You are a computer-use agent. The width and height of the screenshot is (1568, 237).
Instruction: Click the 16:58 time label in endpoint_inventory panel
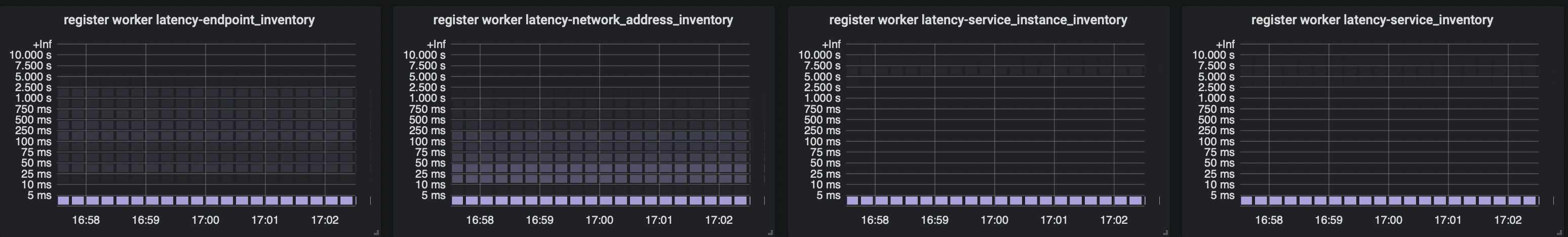pyautogui.click(x=86, y=220)
